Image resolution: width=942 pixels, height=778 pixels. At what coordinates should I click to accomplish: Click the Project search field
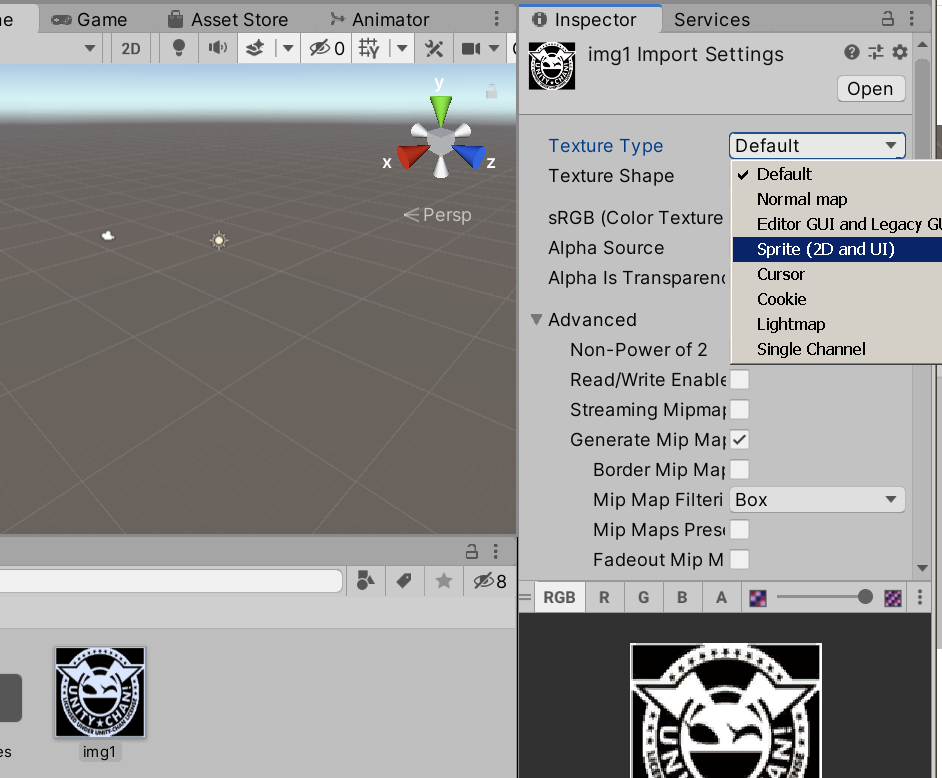point(171,581)
